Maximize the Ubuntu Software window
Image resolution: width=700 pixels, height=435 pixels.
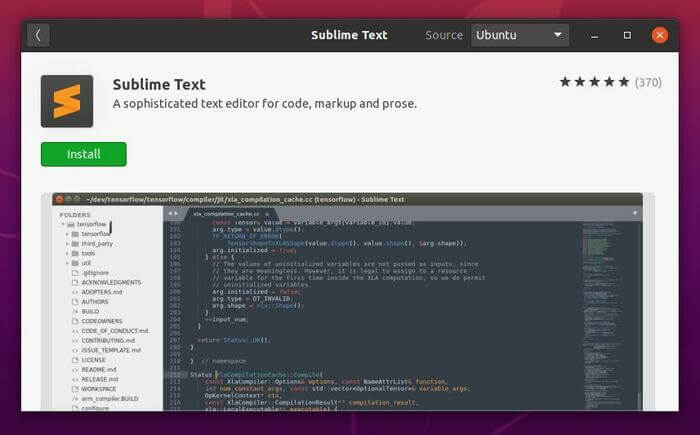point(627,35)
